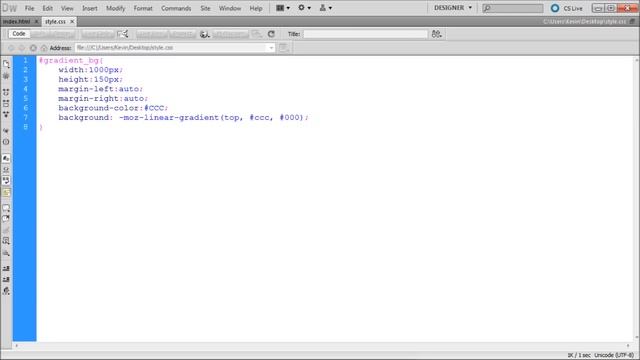Open the Commands menu
Image resolution: width=640 pixels, height=360 pixels.
(x=176, y=8)
